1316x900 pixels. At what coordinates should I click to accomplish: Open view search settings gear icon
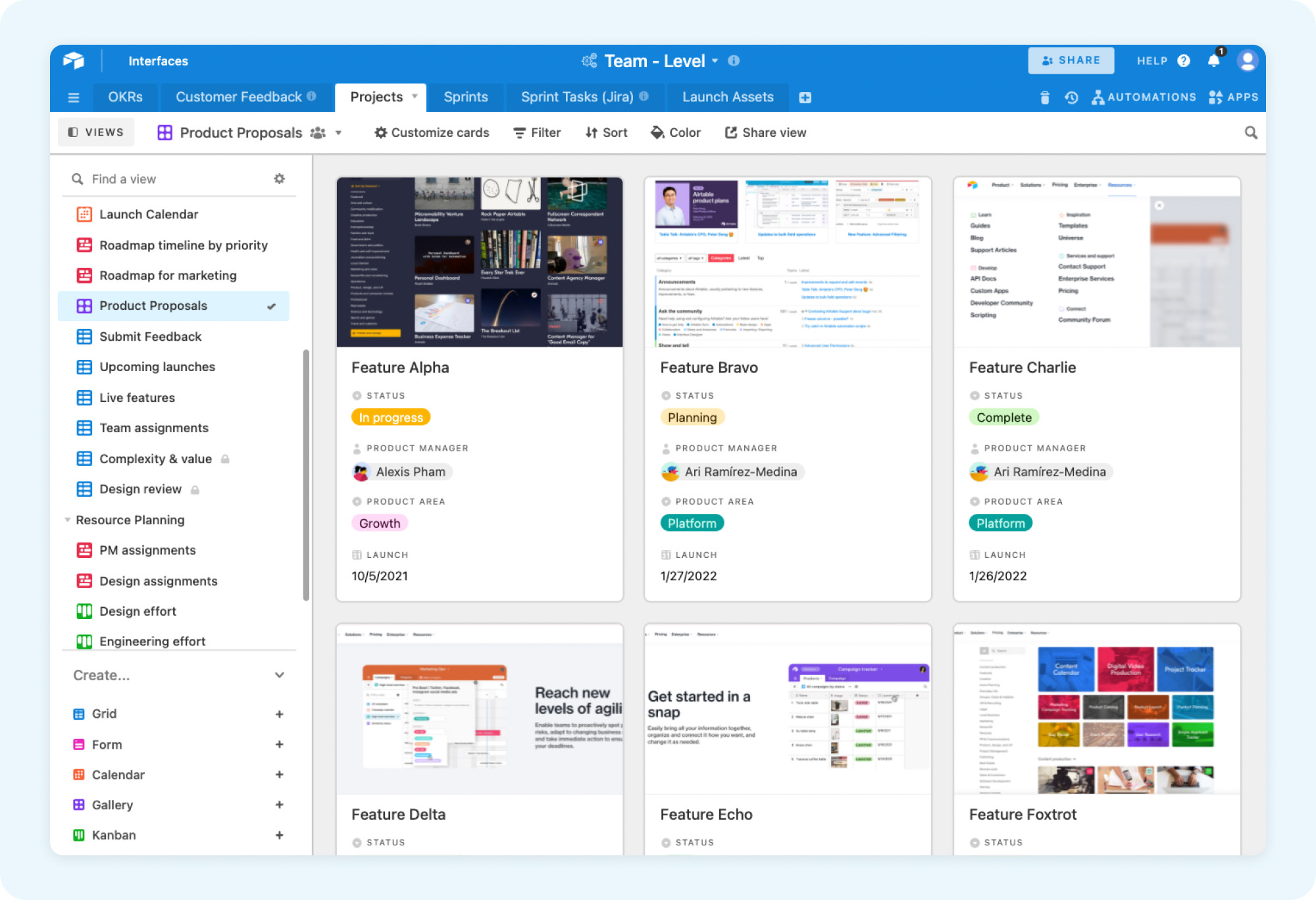point(280,179)
